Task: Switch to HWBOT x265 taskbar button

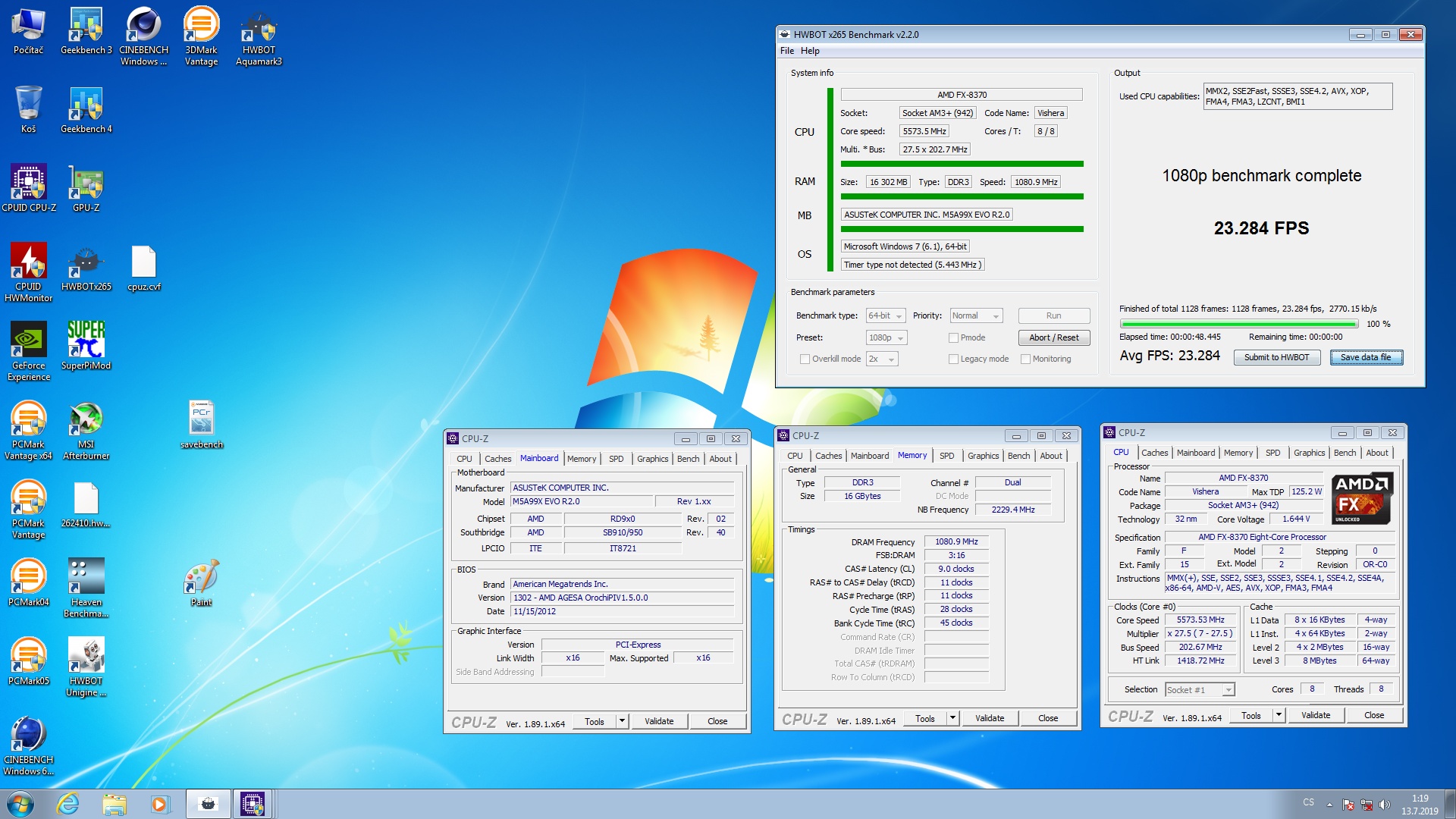Action: [208, 804]
